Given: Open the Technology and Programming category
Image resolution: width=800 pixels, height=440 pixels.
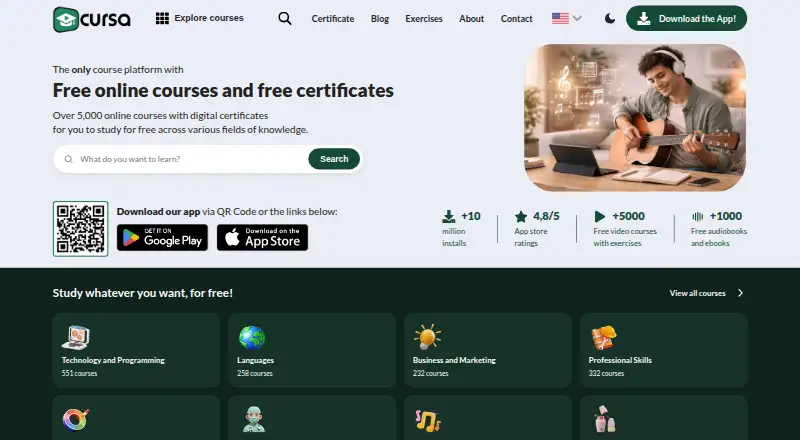Looking at the screenshot, I should coord(136,350).
